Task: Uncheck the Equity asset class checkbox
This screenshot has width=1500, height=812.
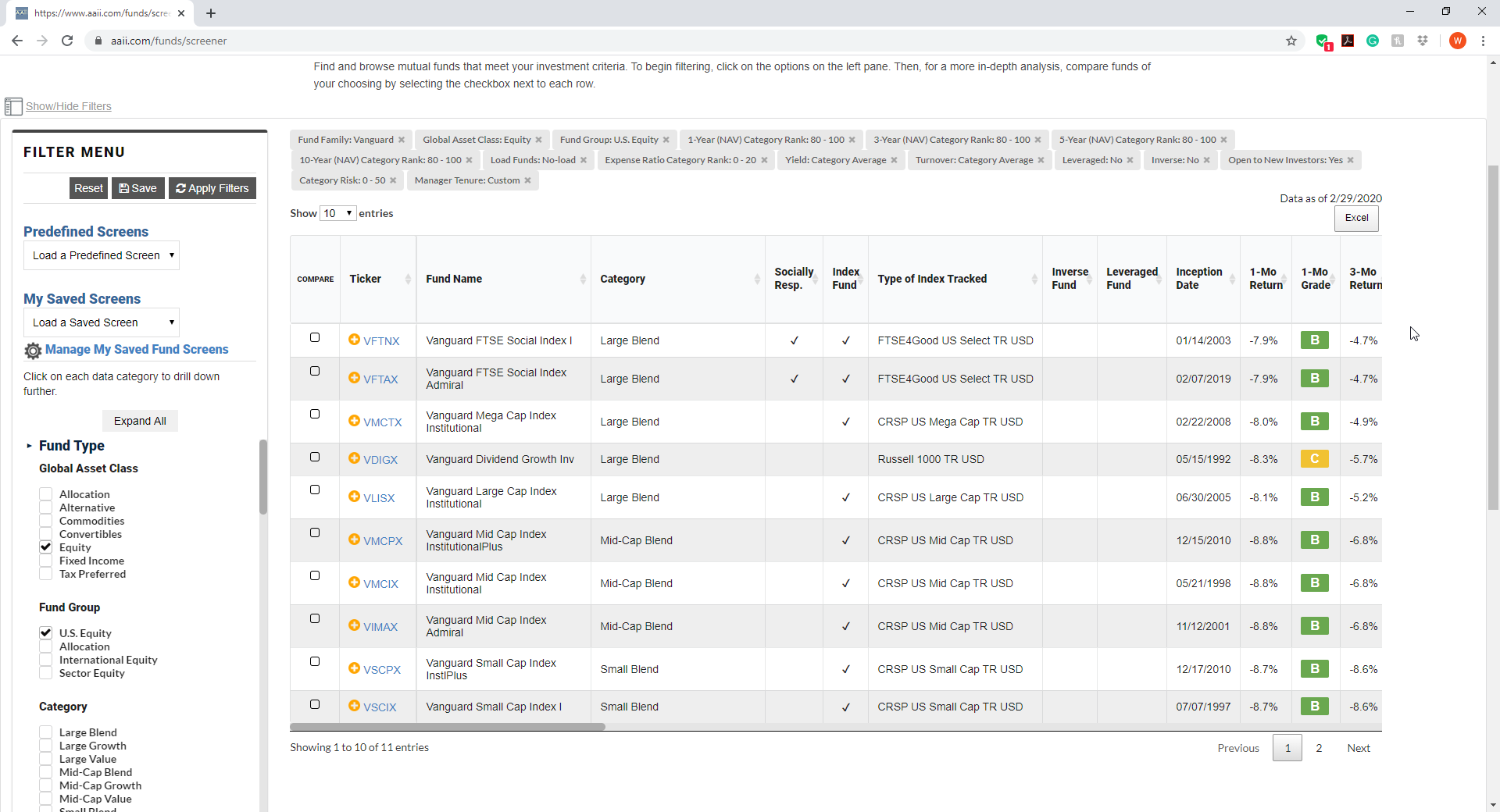Action: [x=46, y=547]
